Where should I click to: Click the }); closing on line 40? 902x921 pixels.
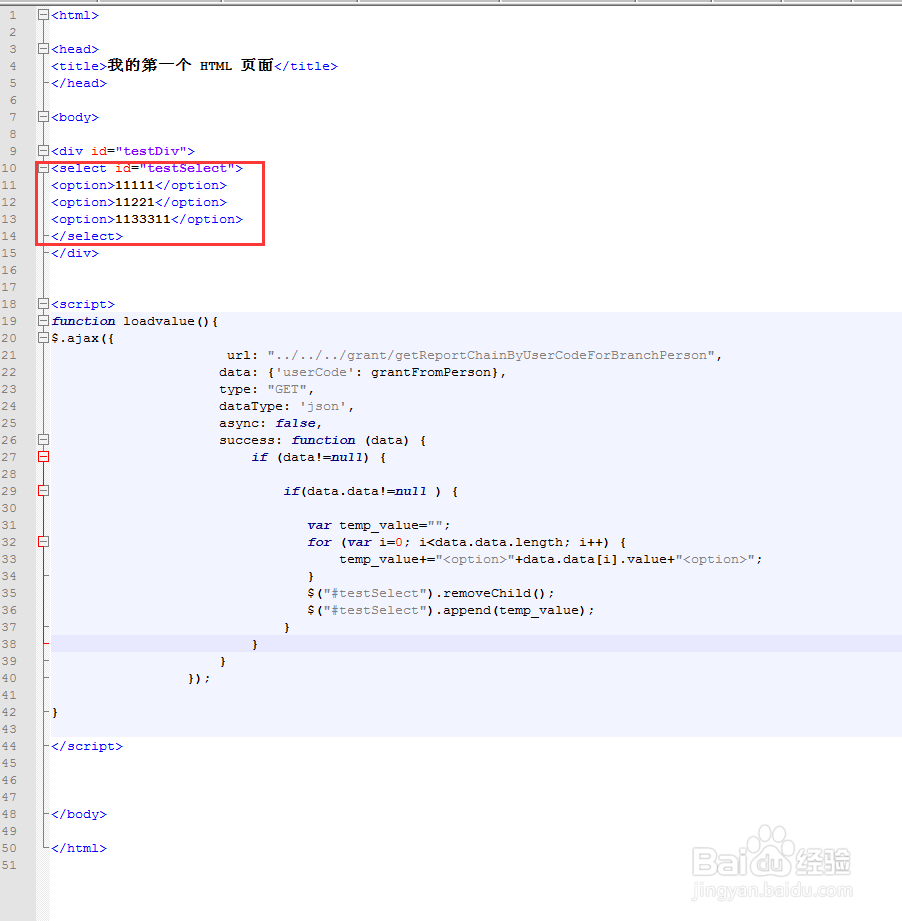pyautogui.click(x=199, y=678)
